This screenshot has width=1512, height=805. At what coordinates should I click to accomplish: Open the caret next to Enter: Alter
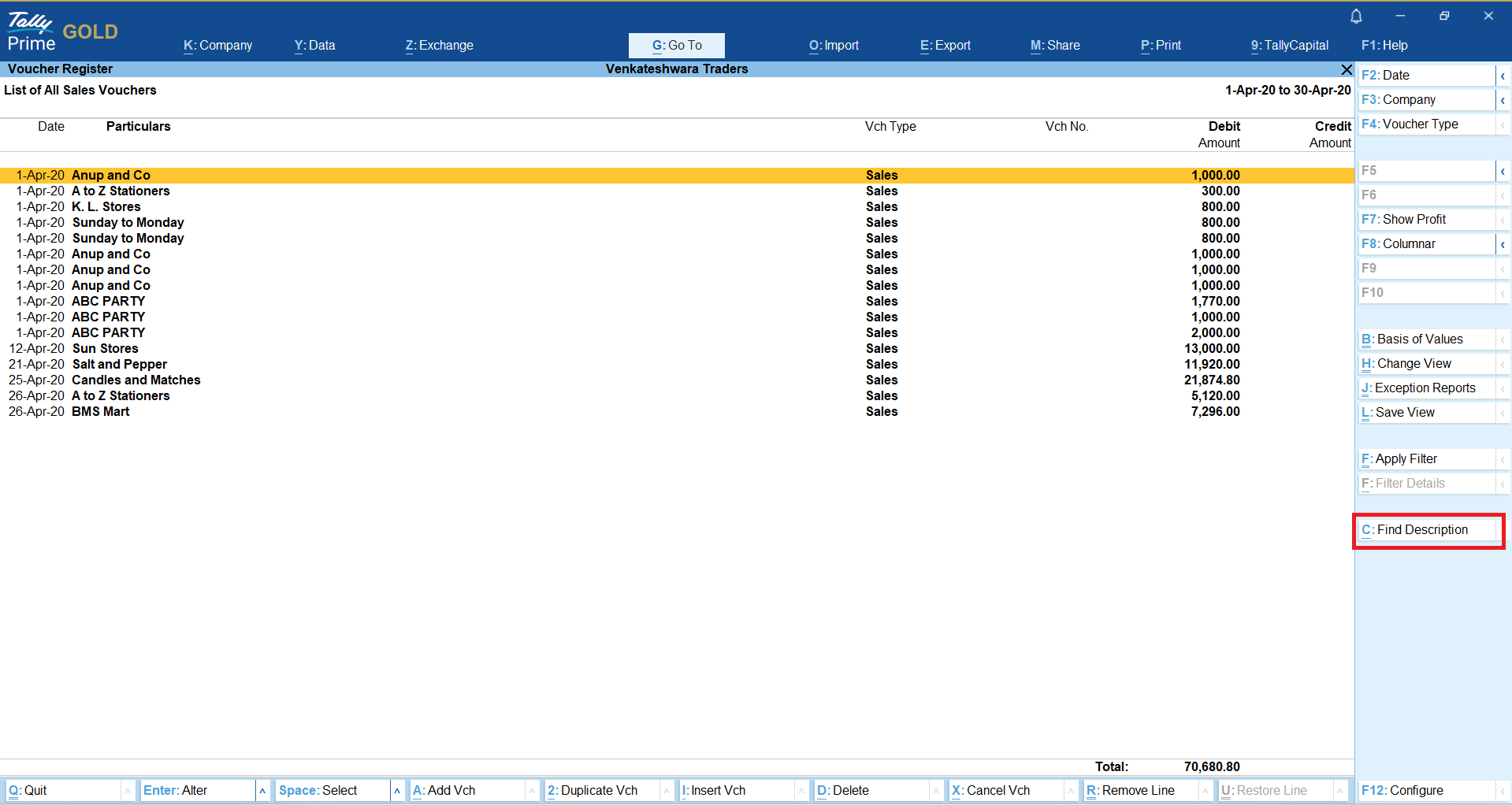(262, 791)
